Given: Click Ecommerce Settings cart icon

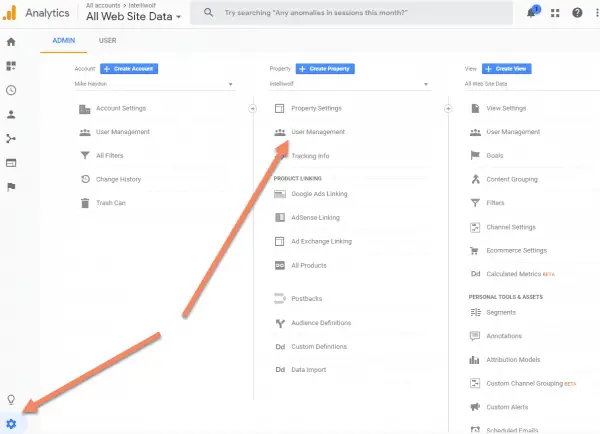Looking at the screenshot, I should pyautogui.click(x=474, y=251).
